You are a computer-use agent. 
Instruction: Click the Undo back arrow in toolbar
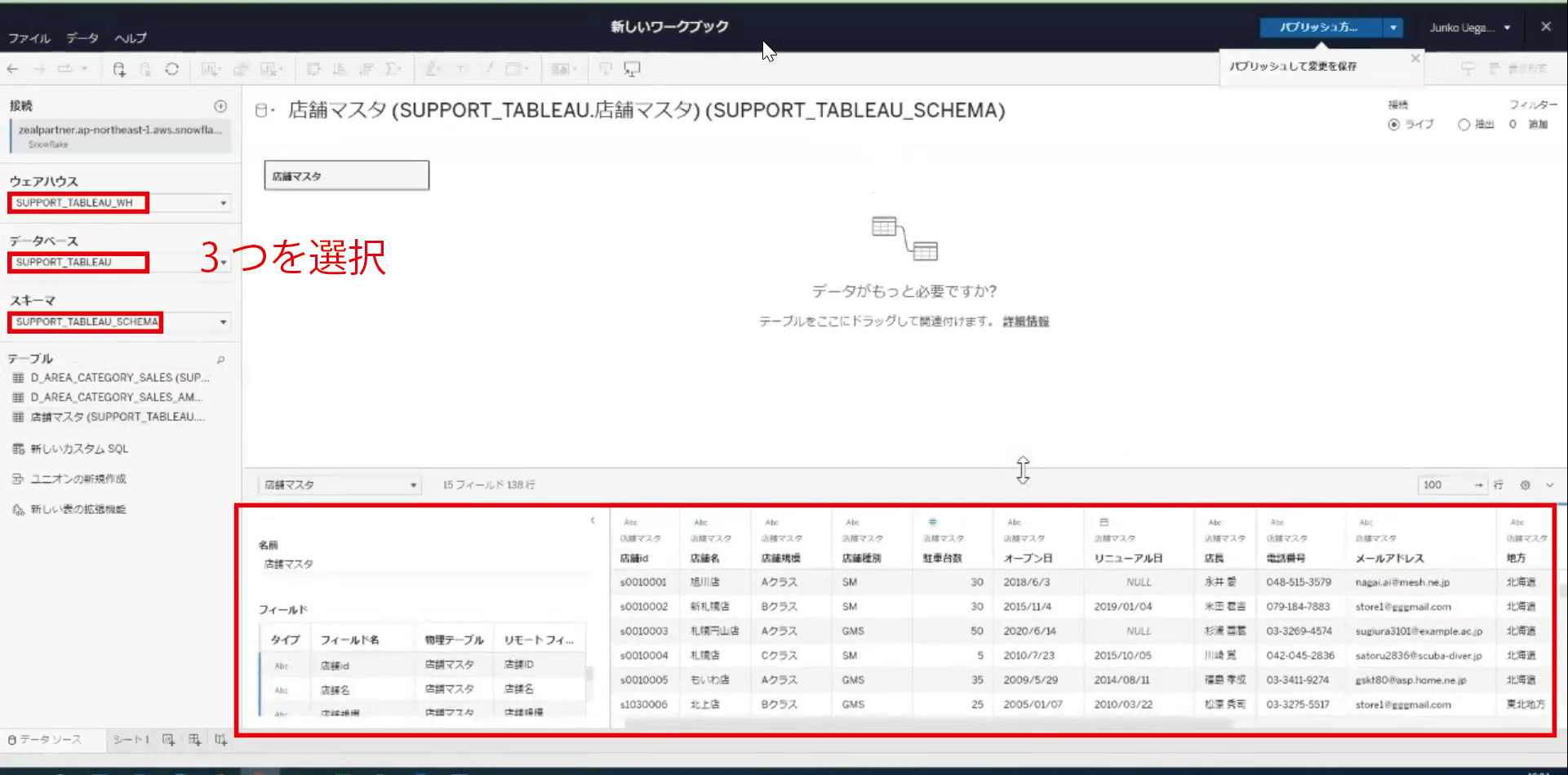tap(12, 69)
